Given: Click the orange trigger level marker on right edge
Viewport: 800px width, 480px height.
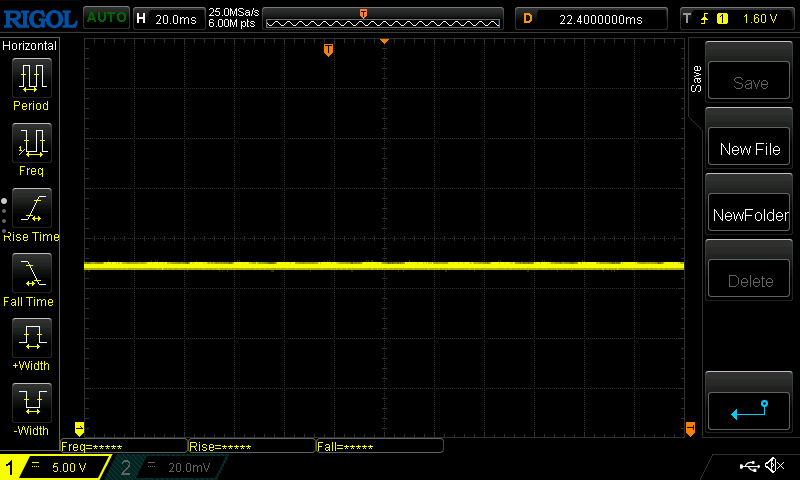Looking at the screenshot, I should click(x=690, y=428).
